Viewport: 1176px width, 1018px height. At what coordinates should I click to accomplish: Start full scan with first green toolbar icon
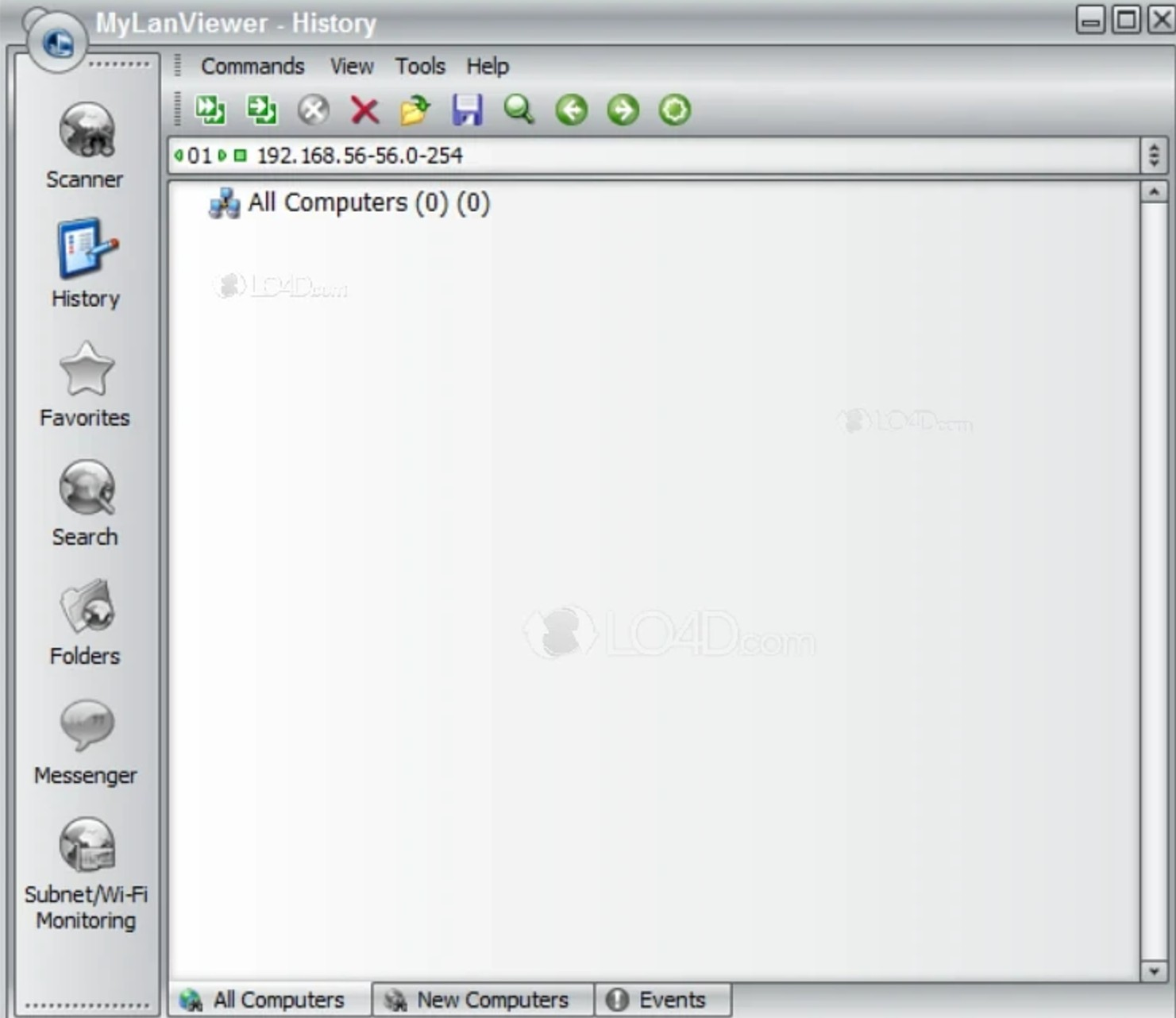[x=210, y=110]
